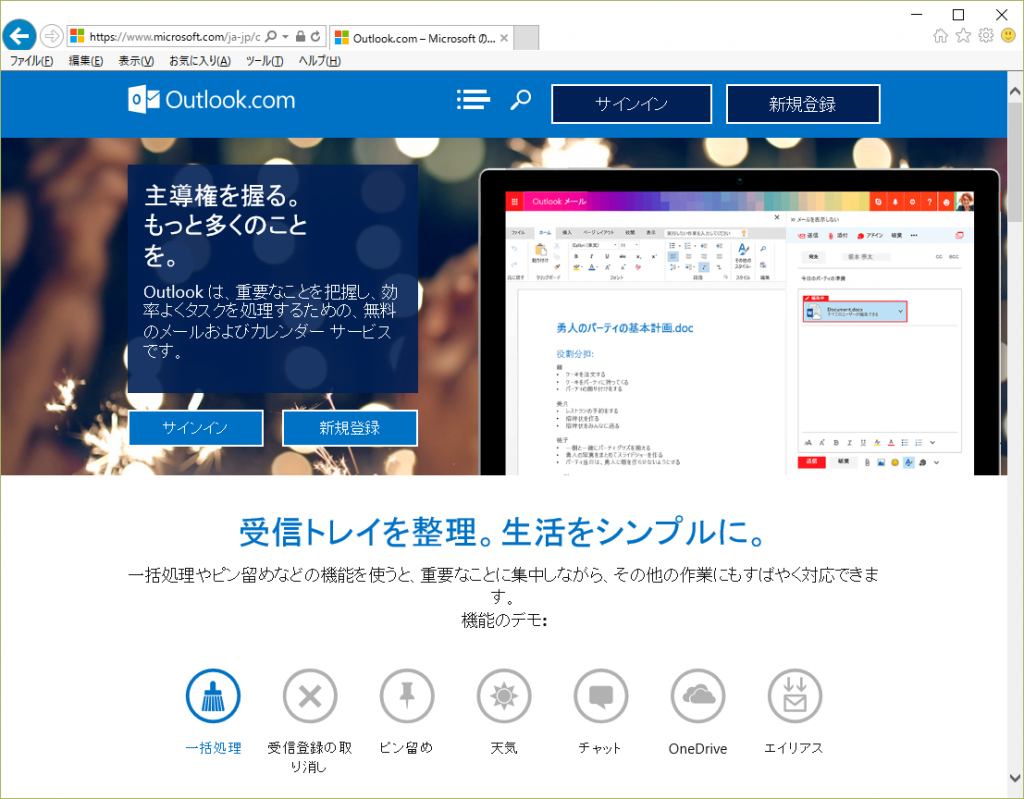Click the 受信トレイを整理。生活をシンプルに。 heading

pos(502,532)
